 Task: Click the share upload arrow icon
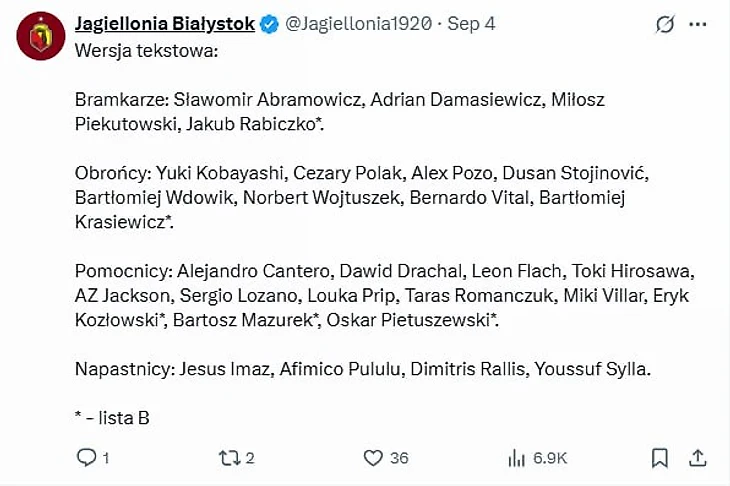698,458
